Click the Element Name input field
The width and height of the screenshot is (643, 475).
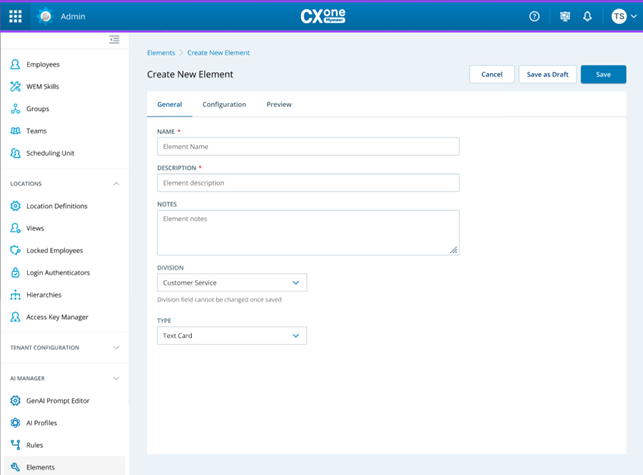[x=308, y=146]
